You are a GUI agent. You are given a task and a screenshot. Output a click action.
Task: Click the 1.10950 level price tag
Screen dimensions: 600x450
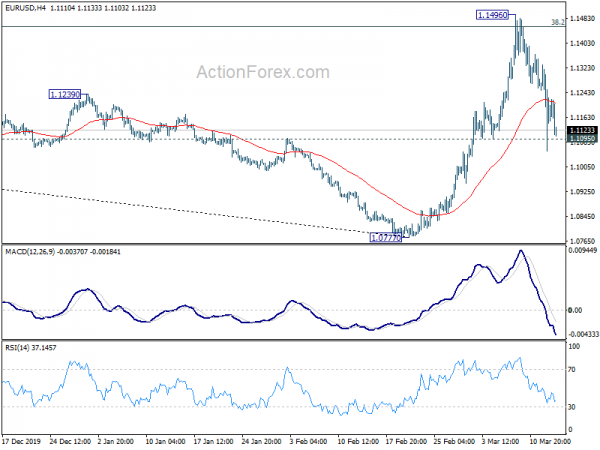click(582, 139)
